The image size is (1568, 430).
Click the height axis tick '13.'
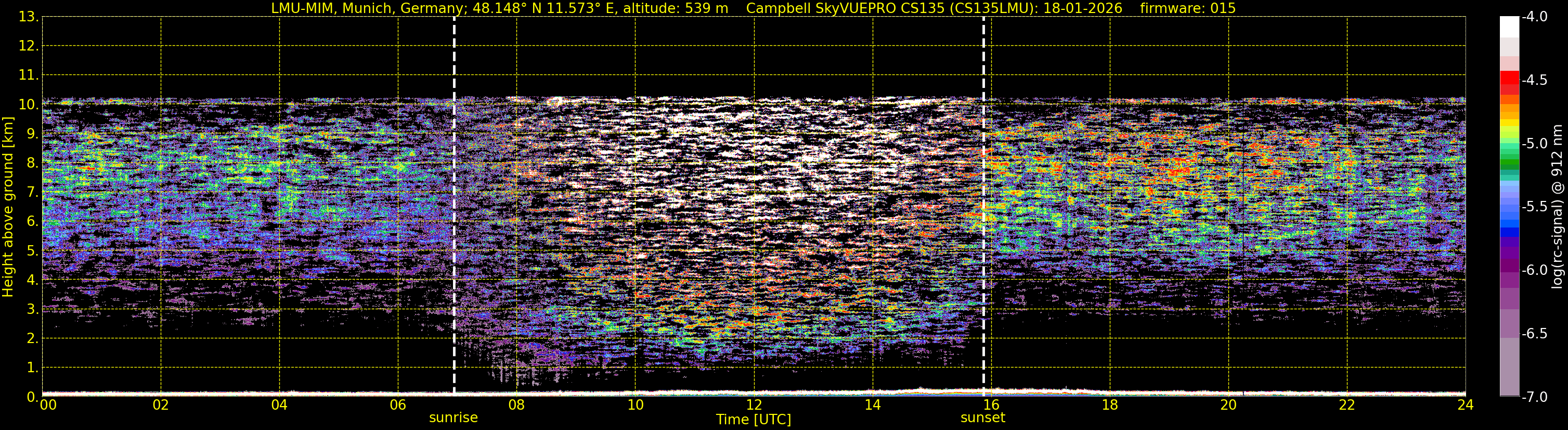point(29,17)
